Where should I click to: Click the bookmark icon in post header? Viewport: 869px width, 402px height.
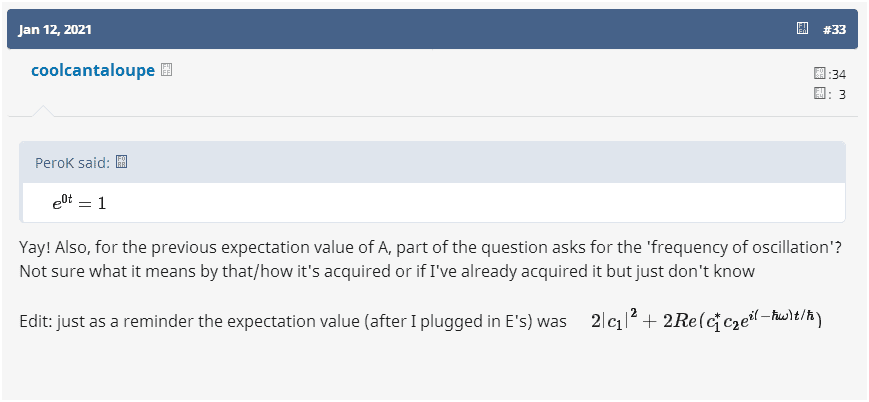[802, 29]
